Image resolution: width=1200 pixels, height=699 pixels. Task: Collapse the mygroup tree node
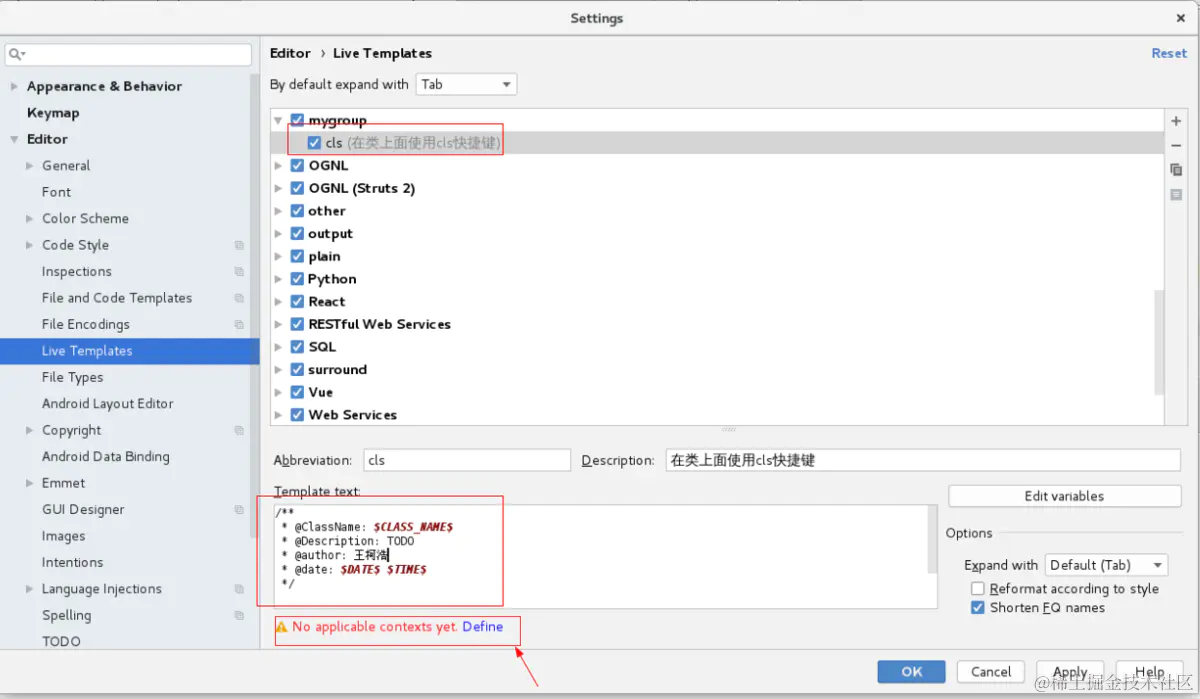pyautogui.click(x=279, y=120)
